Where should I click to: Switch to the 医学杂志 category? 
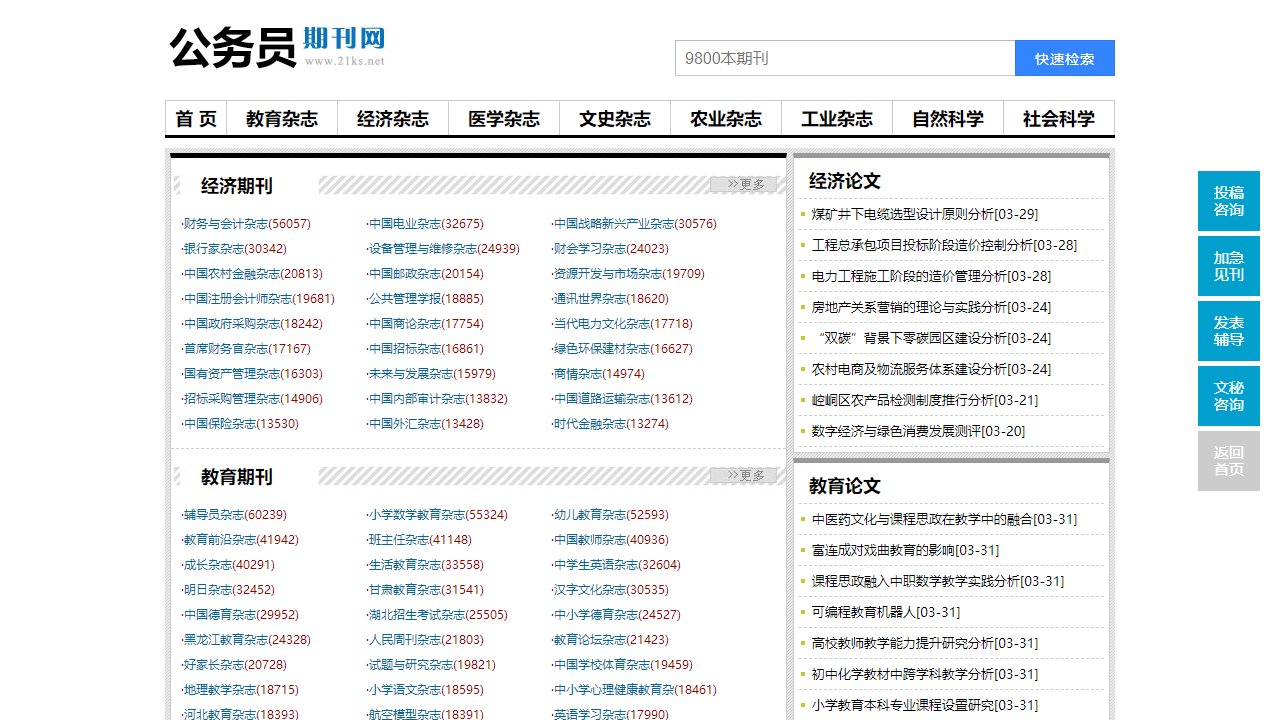pos(504,117)
